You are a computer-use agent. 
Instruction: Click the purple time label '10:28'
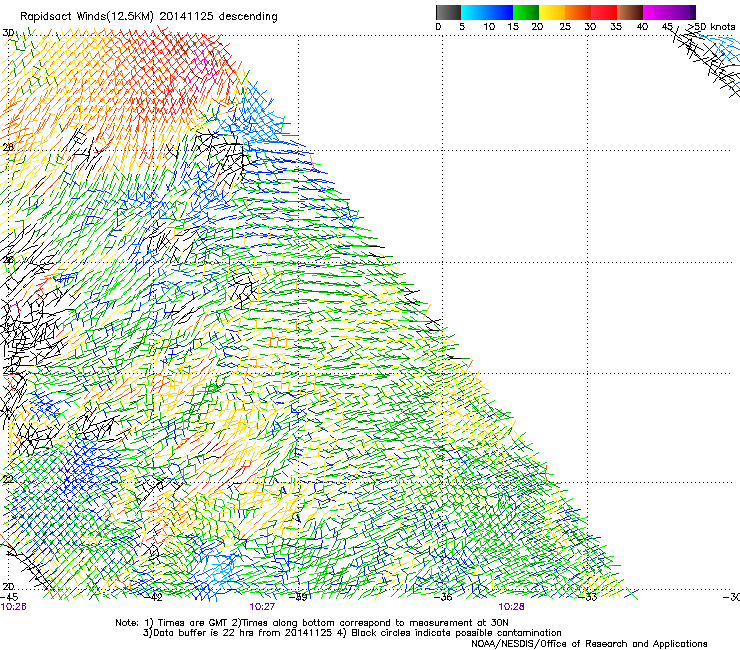[x=511, y=607]
